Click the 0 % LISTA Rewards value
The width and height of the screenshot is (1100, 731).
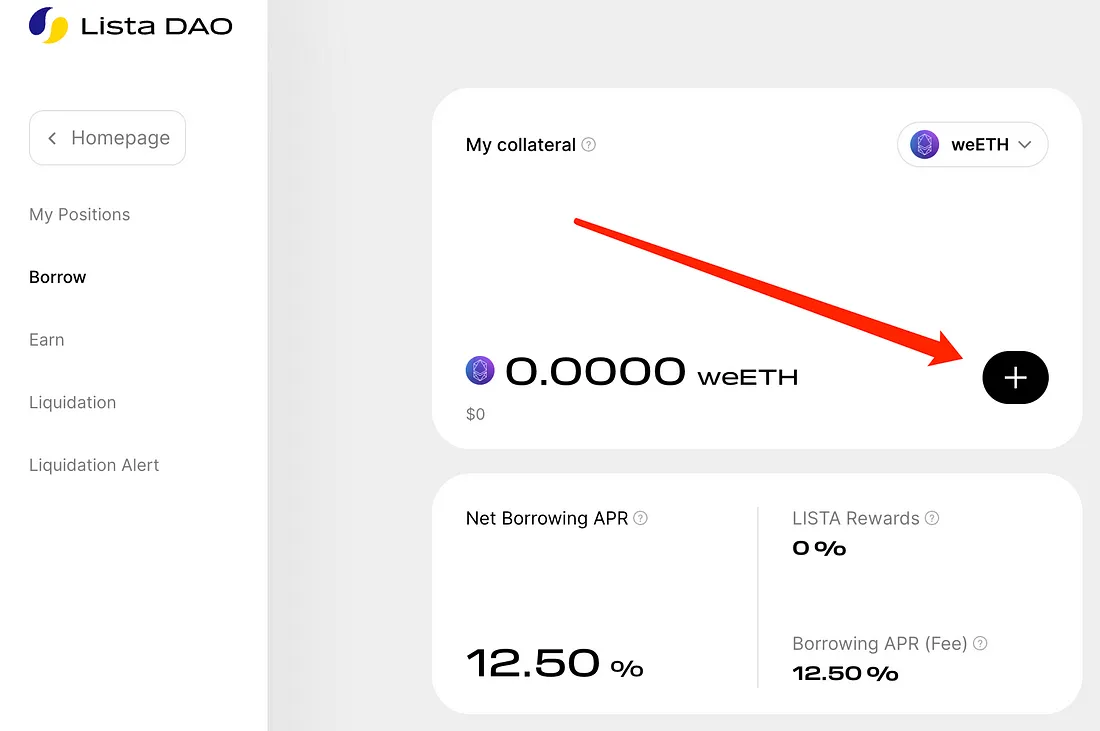[x=819, y=548]
